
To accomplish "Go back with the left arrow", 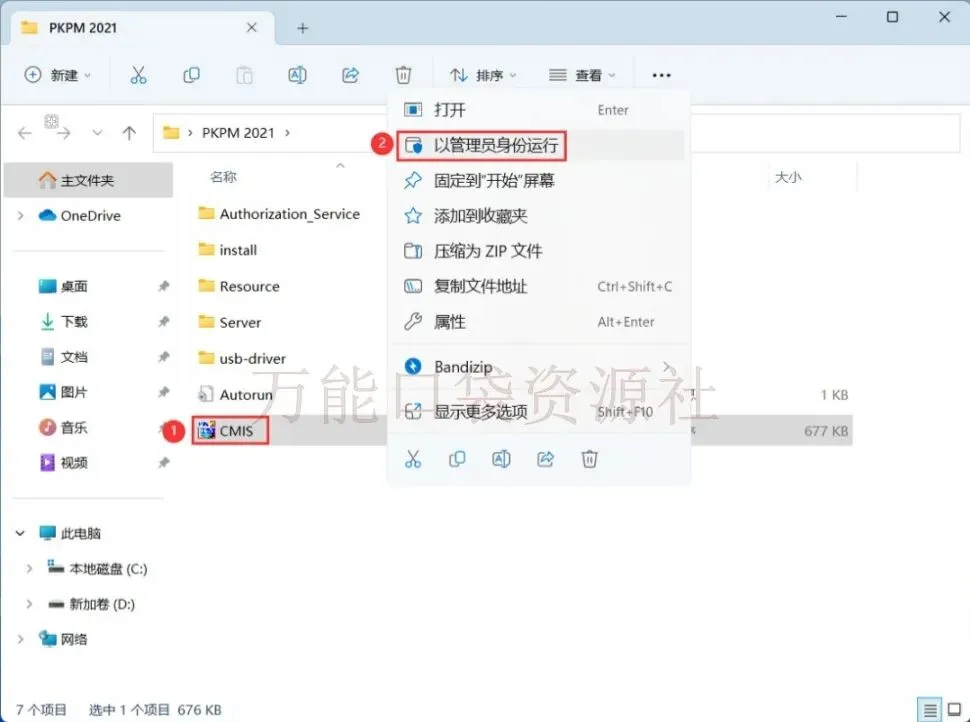I will pos(25,133).
